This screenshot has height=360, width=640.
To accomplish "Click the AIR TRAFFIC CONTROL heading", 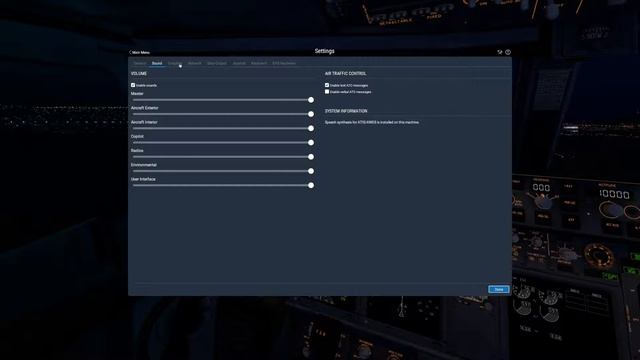I will coord(345,73).
